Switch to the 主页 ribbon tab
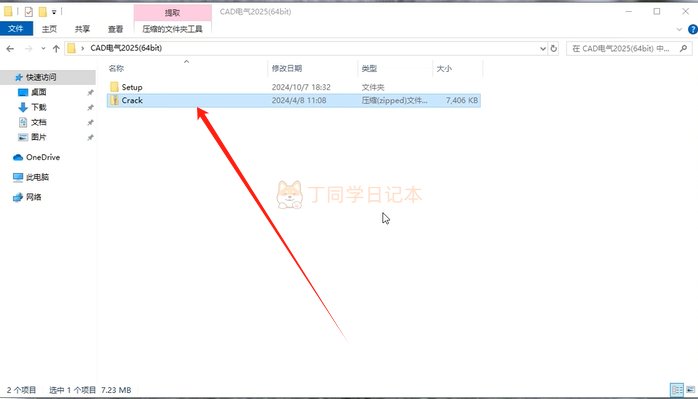 click(x=49, y=29)
